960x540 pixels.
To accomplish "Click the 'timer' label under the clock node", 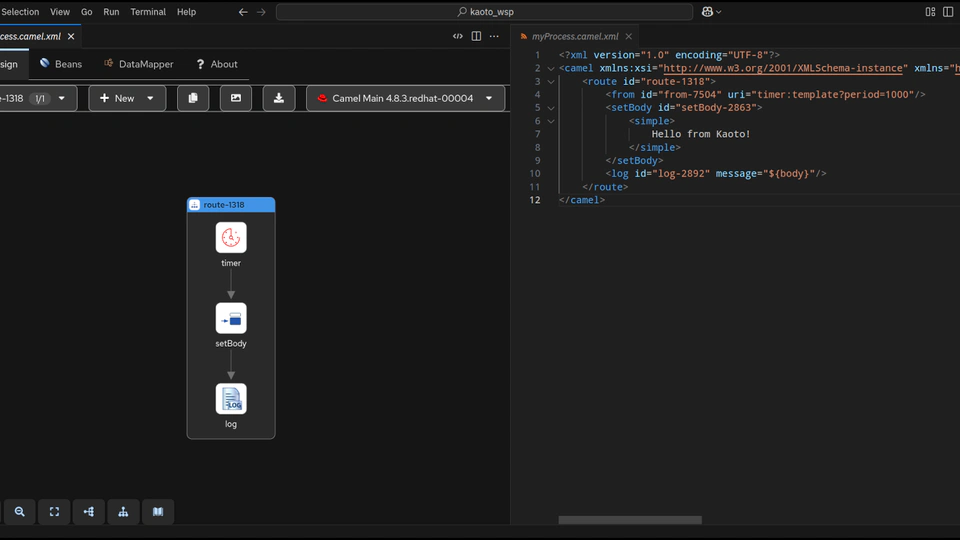I will coord(231,263).
